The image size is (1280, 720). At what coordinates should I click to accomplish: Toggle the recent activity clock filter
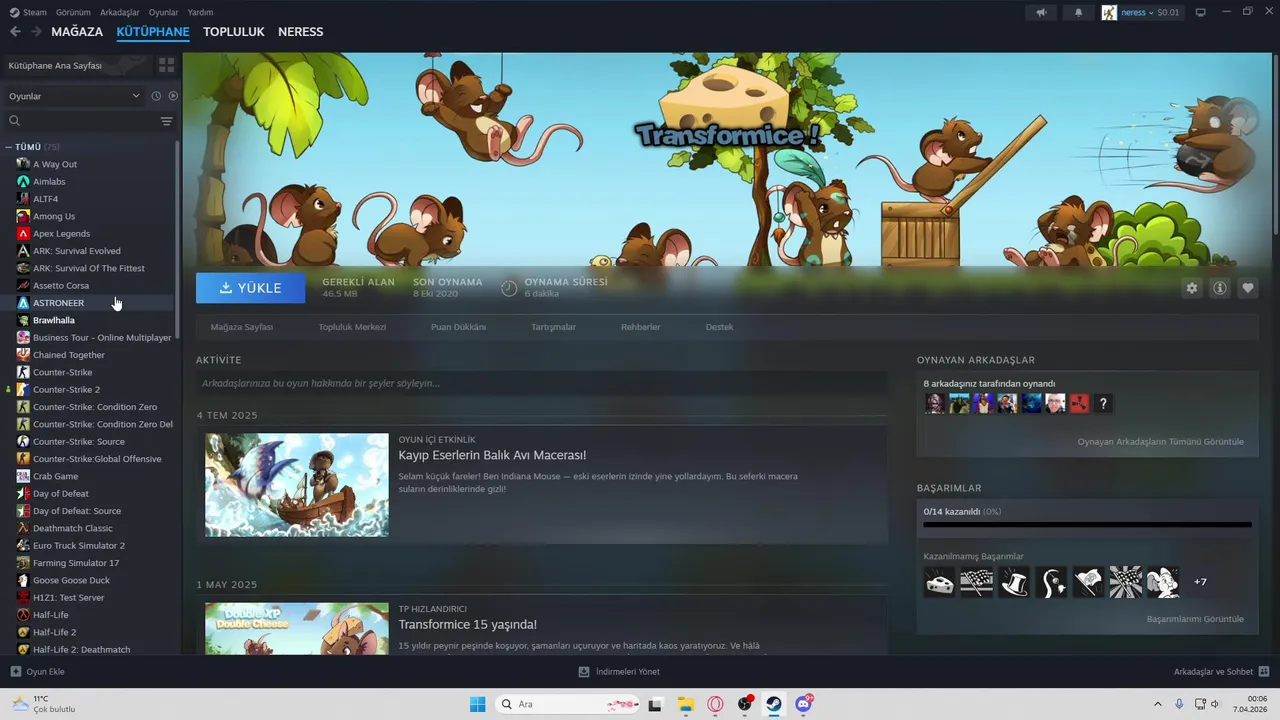click(x=156, y=96)
